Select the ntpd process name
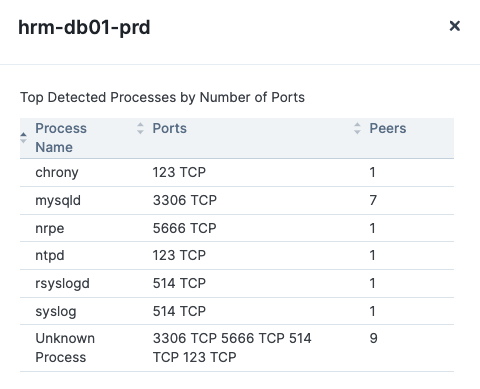This screenshot has height=389, width=480. point(50,256)
